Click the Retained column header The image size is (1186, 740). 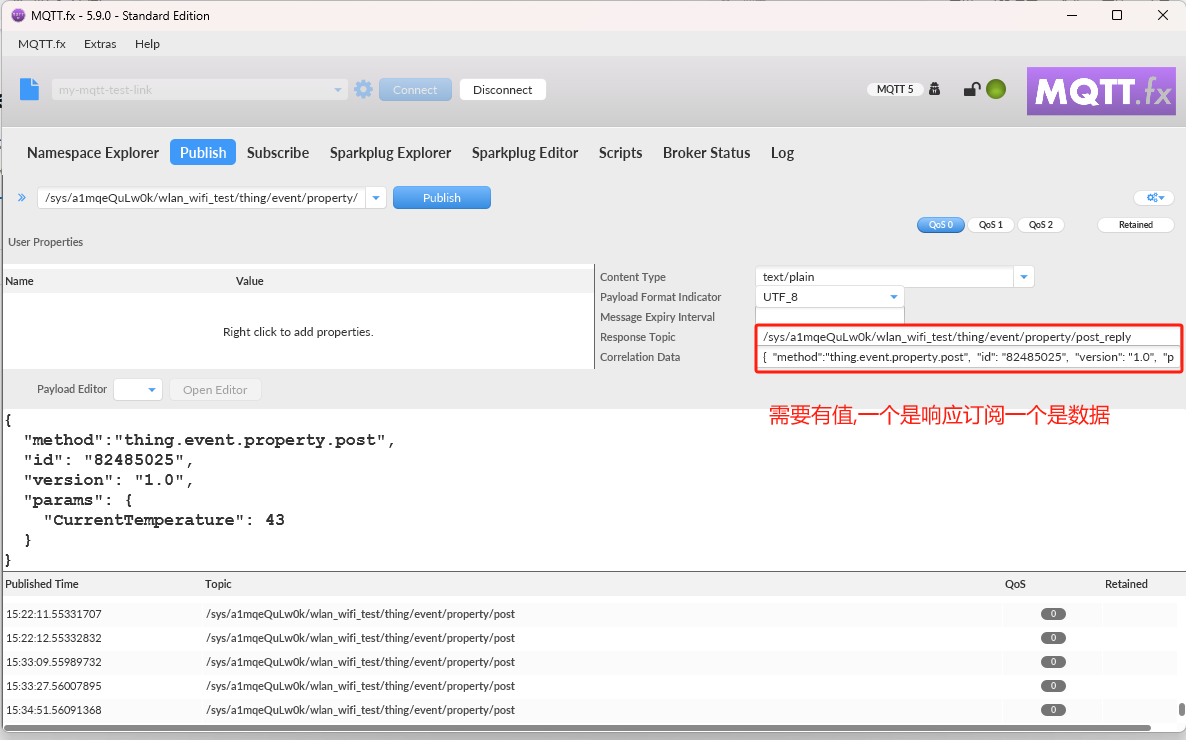(x=1126, y=584)
